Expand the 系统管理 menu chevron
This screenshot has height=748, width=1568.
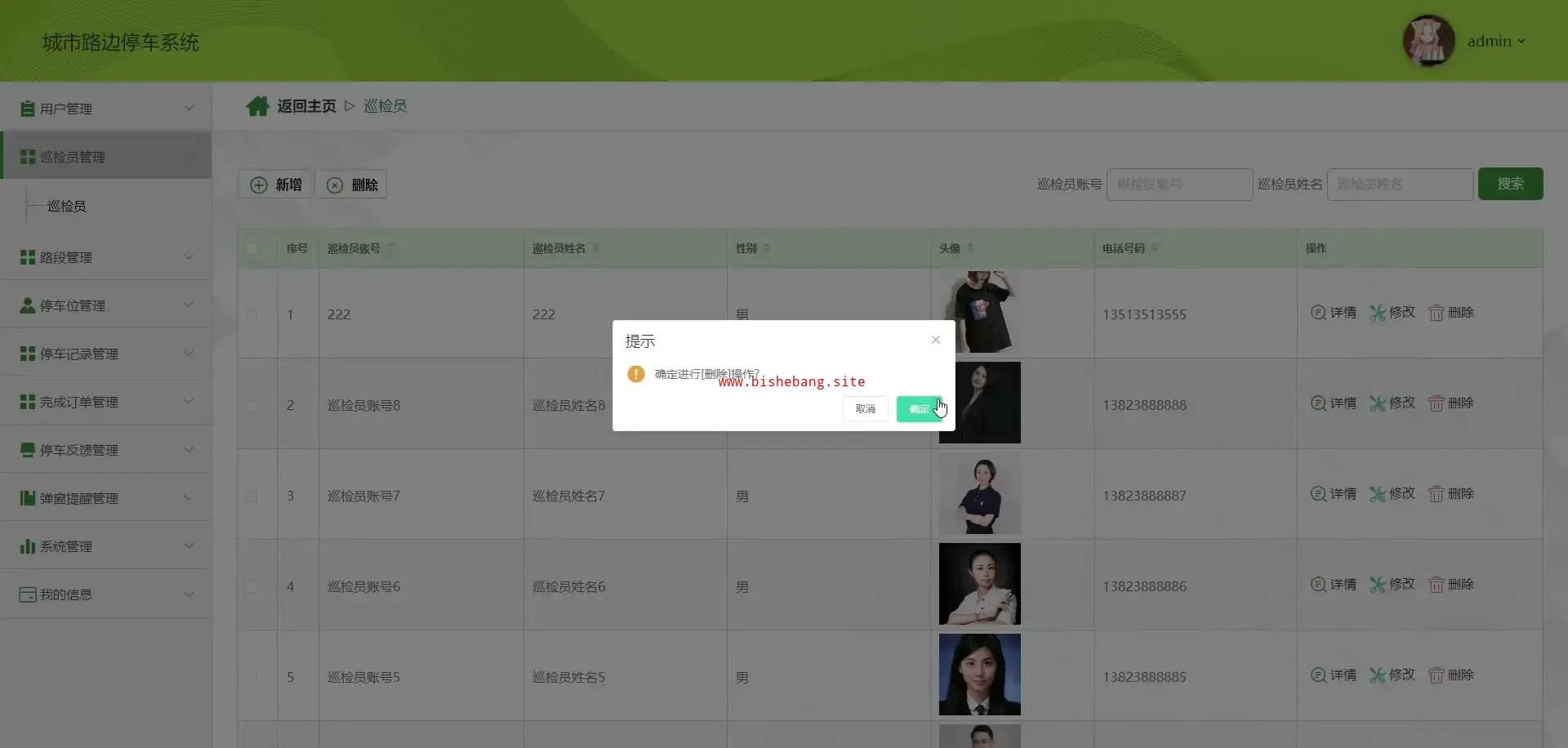189,546
